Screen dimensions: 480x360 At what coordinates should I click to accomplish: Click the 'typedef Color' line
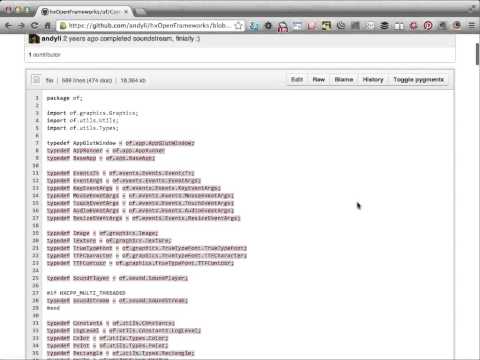pyautogui.click(x=107, y=338)
